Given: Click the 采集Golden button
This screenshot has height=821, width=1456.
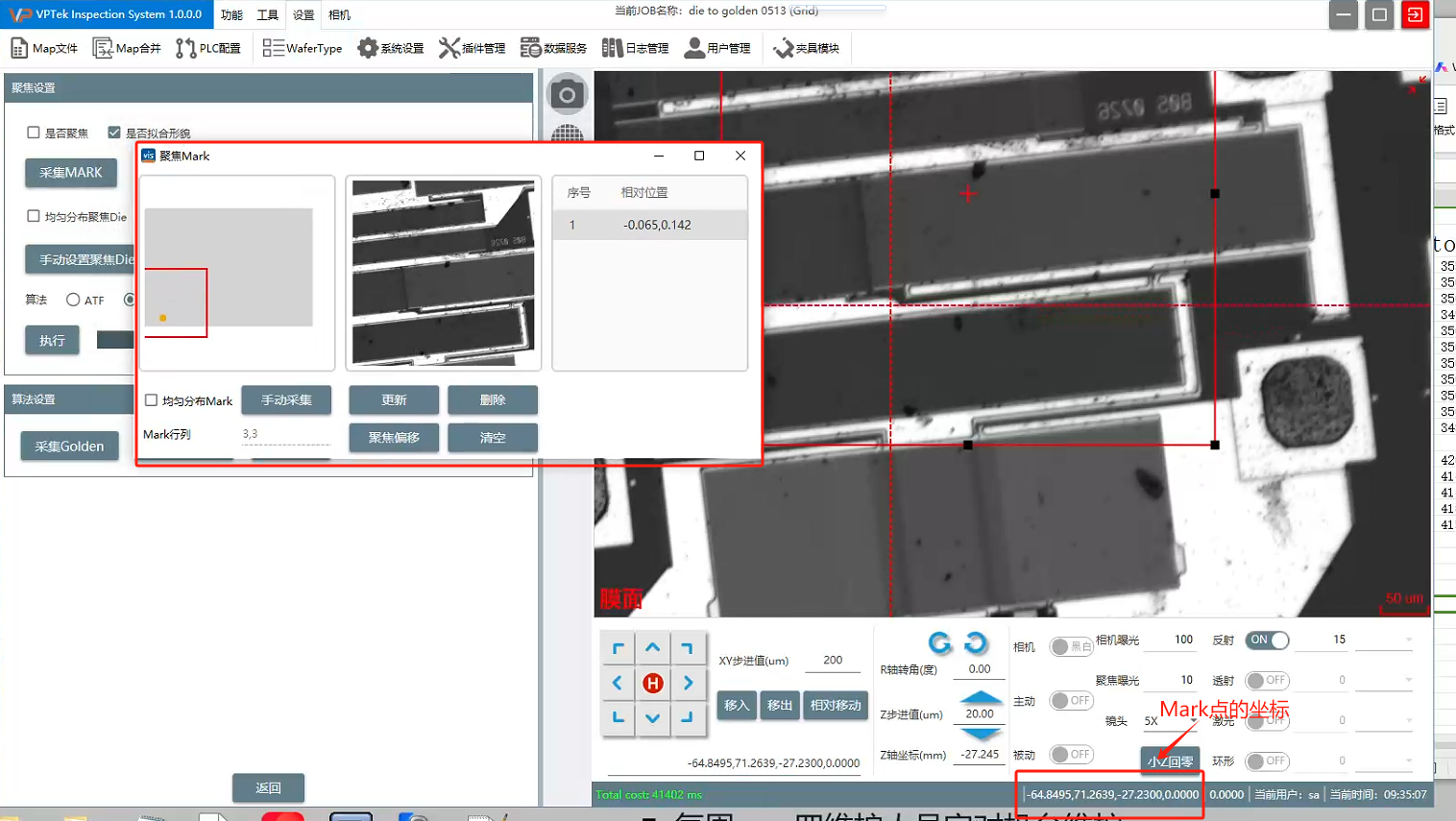Looking at the screenshot, I should tap(69, 446).
